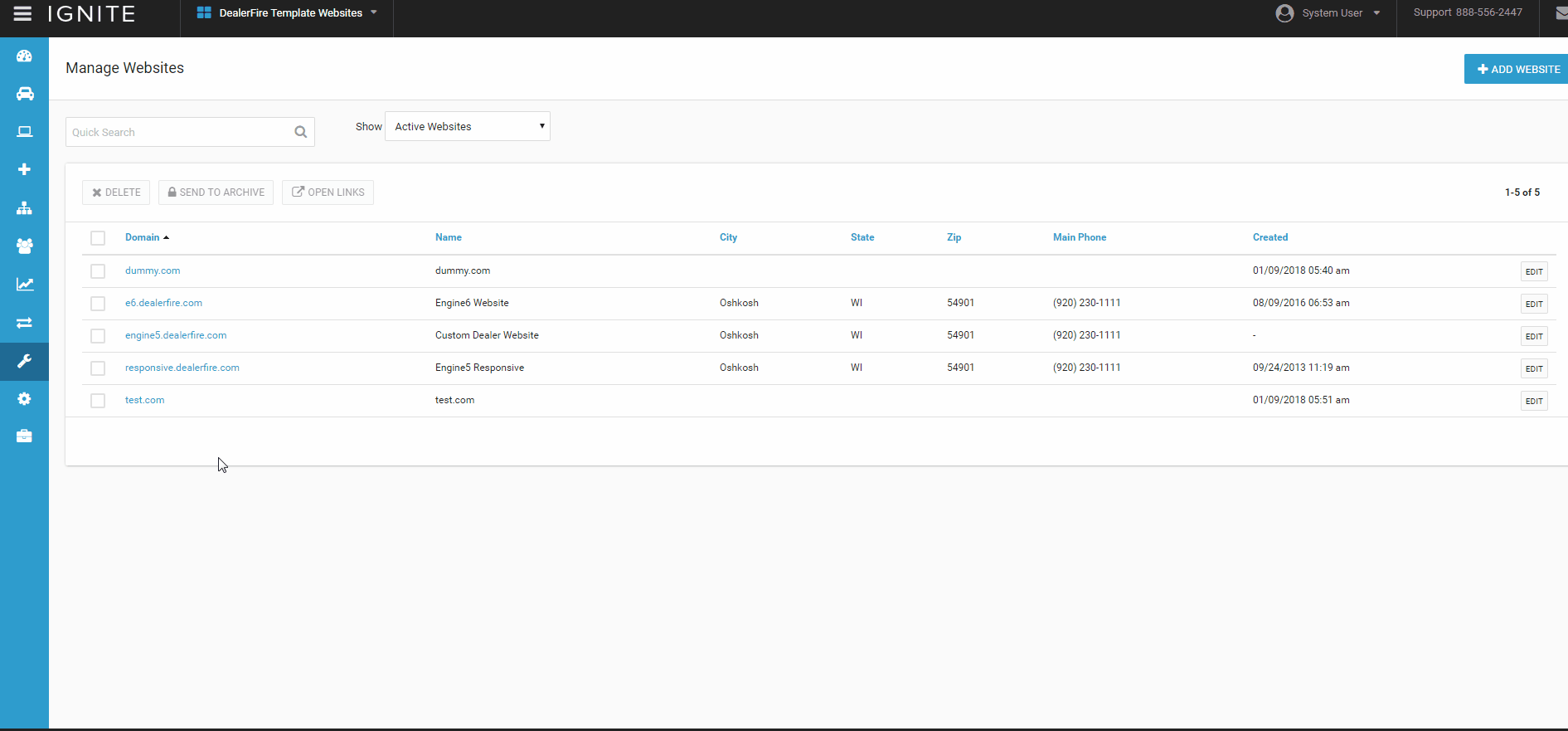Sort the list by Domain header
The height and width of the screenshot is (731, 1568).
(x=143, y=237)
